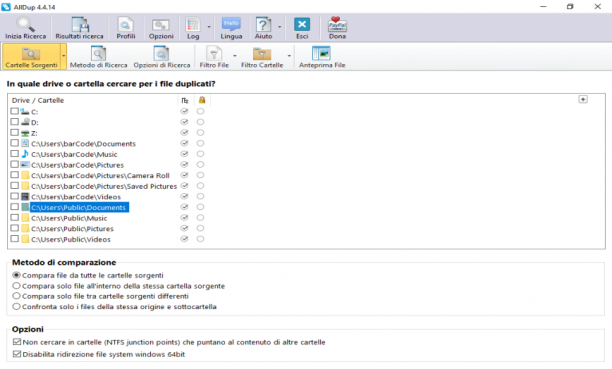Viewport: 612px width, 369px height.
Task: Switch to Opzioni di Ricerca tab
Action: coord(162,57)
